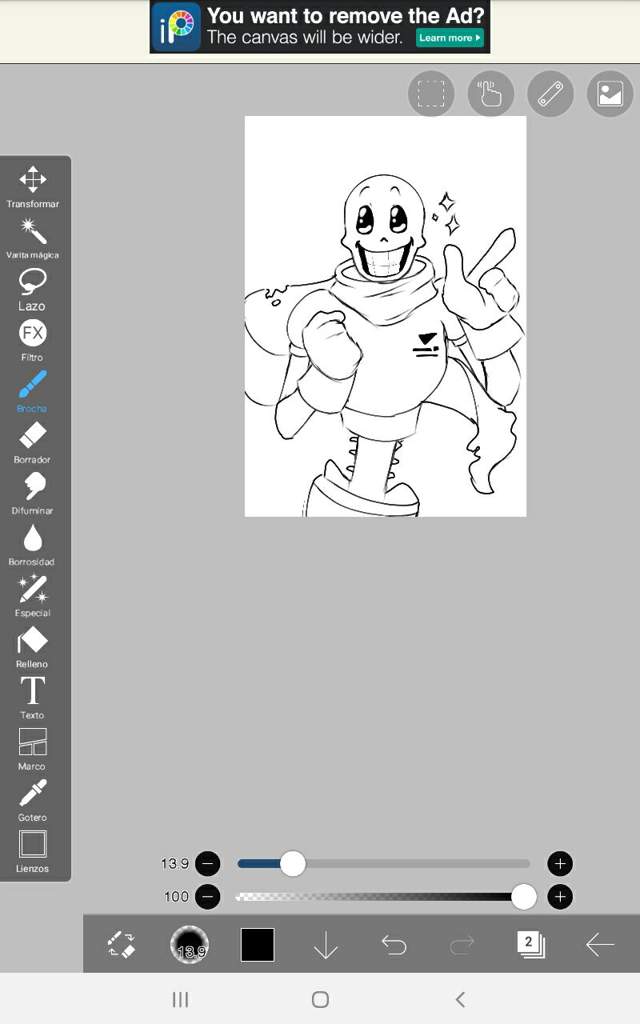Select the Relleno fill tool
This screenshot has width=640, height=1024.
tap(33, 647)
